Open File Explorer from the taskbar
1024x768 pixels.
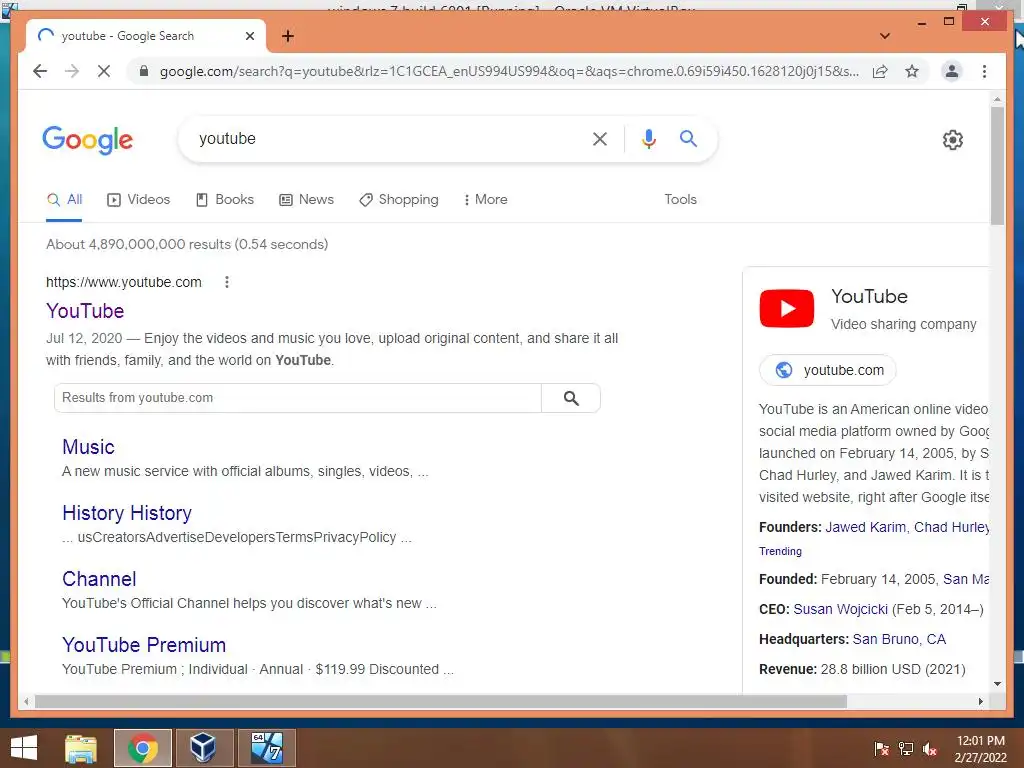81,748
